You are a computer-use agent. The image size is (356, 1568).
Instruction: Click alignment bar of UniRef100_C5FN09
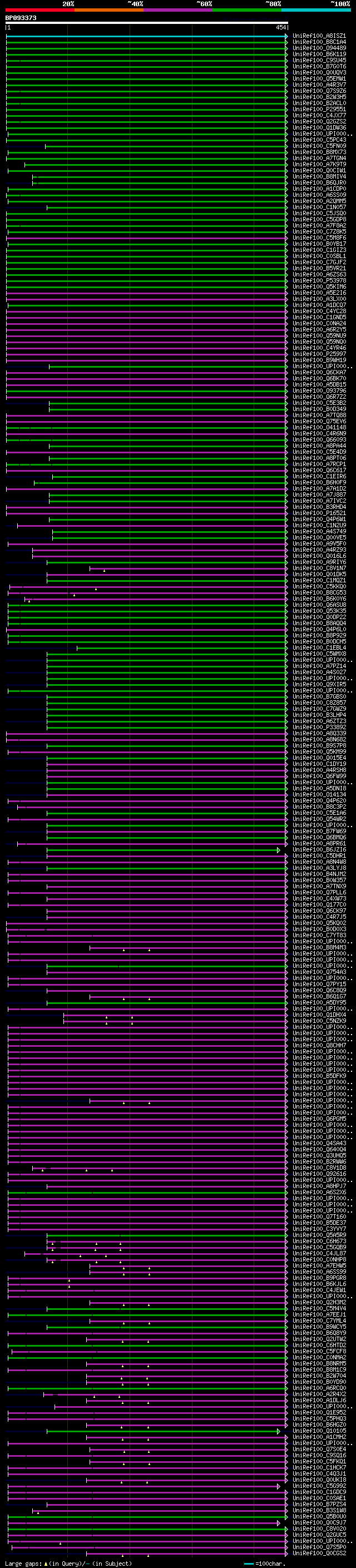[166, 146]
